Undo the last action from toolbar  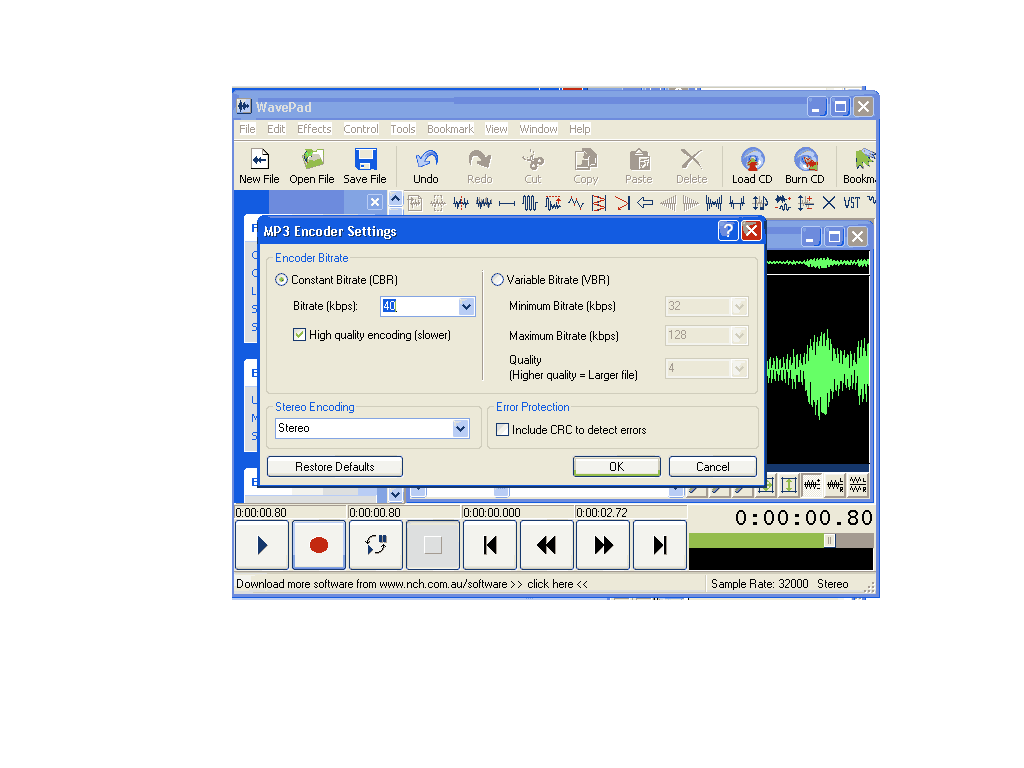(x=426, y=166)
